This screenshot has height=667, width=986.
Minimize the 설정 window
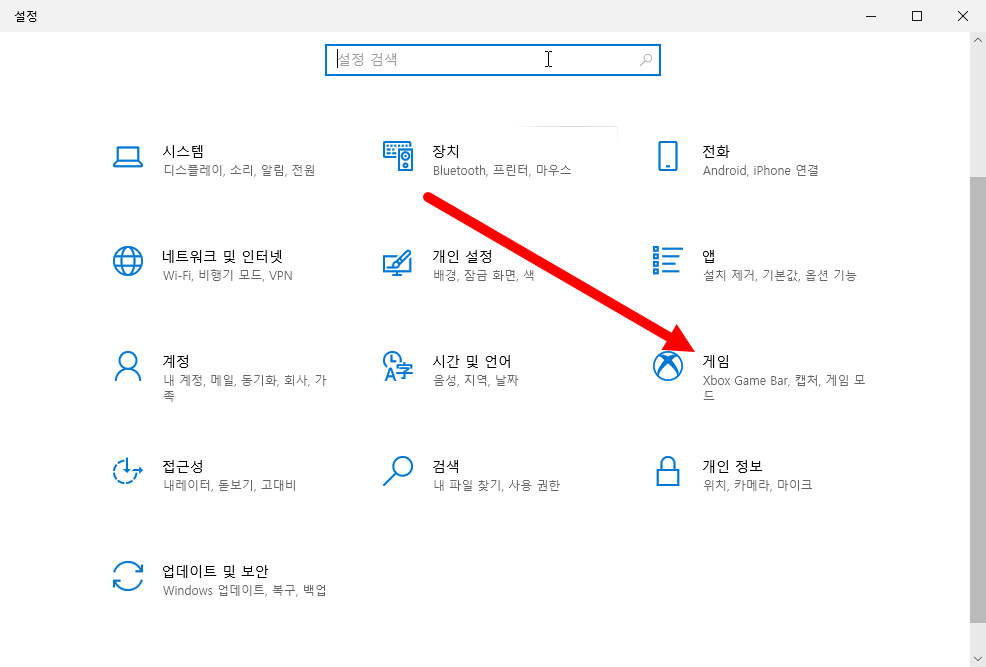[x=871, y=16]
